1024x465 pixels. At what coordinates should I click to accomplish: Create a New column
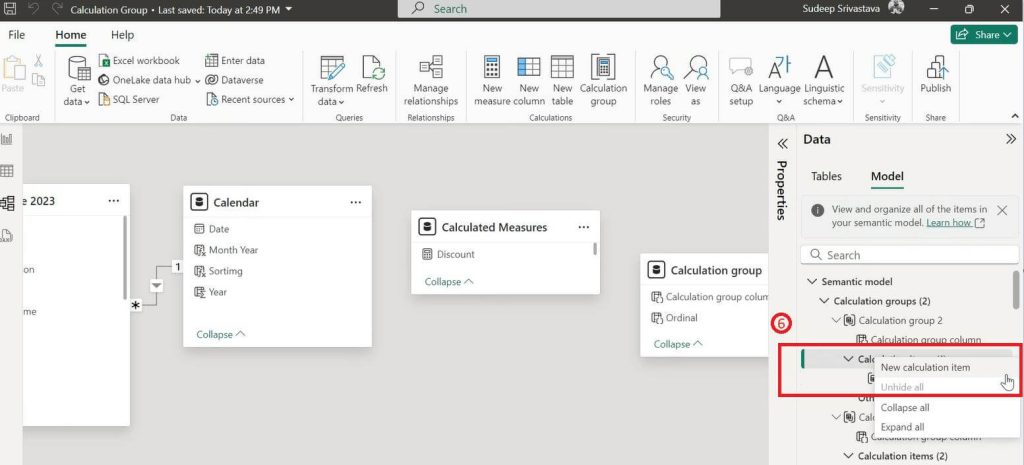529,82
